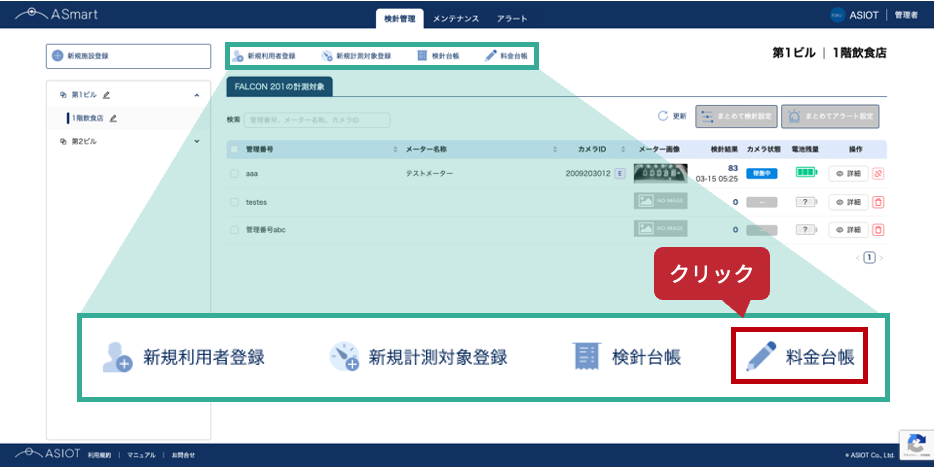Open the 利用規約 footer link
Viewport: 934px width, 467px height.
tap(98, 455)
